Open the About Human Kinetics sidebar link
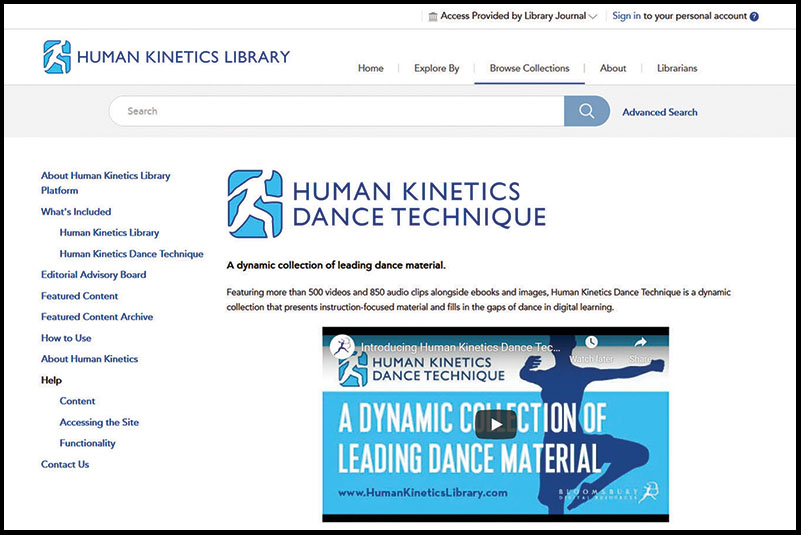801x535 pixels. (x=89, y=359)
